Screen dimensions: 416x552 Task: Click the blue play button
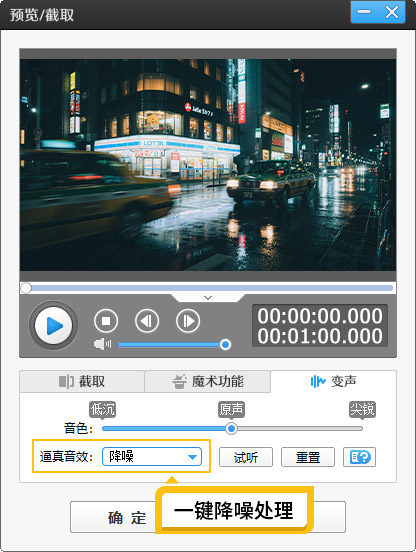(x=53, y=326)
